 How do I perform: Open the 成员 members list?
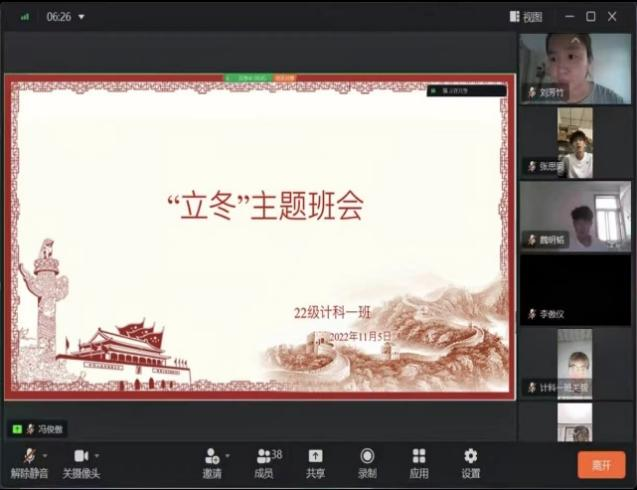(x=265, y=462)
